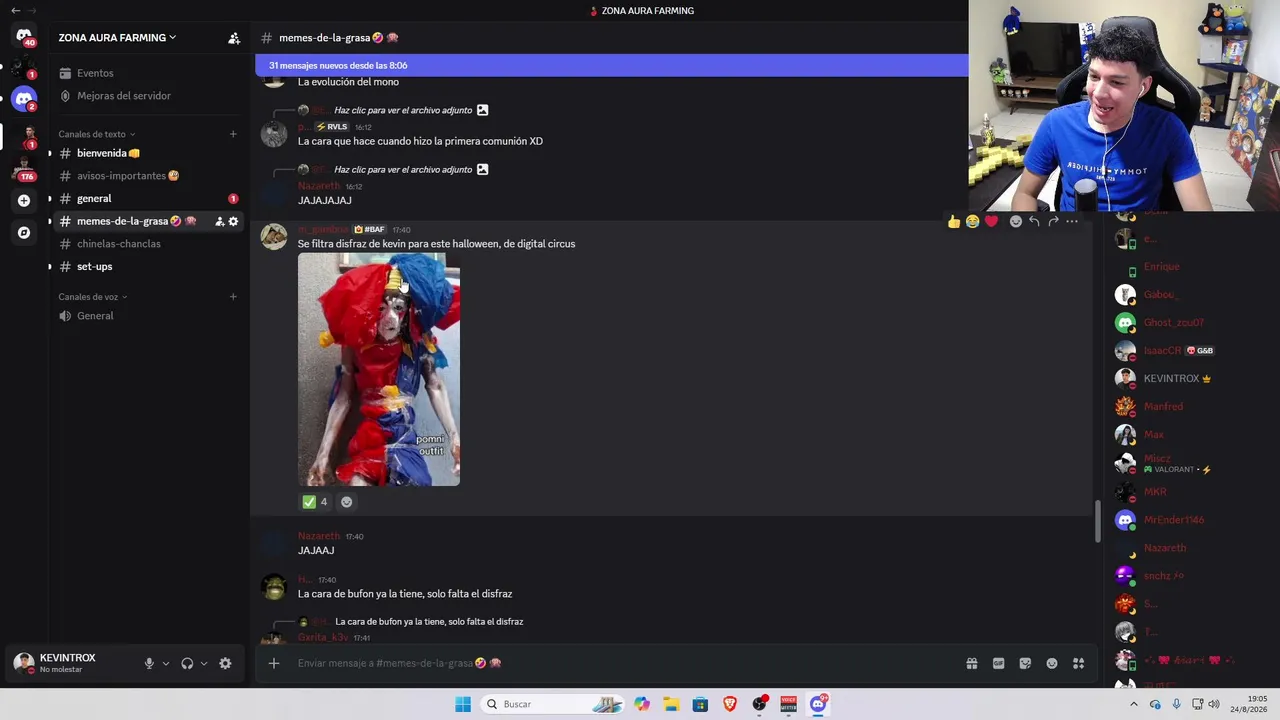
Task: Click the taskbar Buscar search box
Action: tap(554, 704)
